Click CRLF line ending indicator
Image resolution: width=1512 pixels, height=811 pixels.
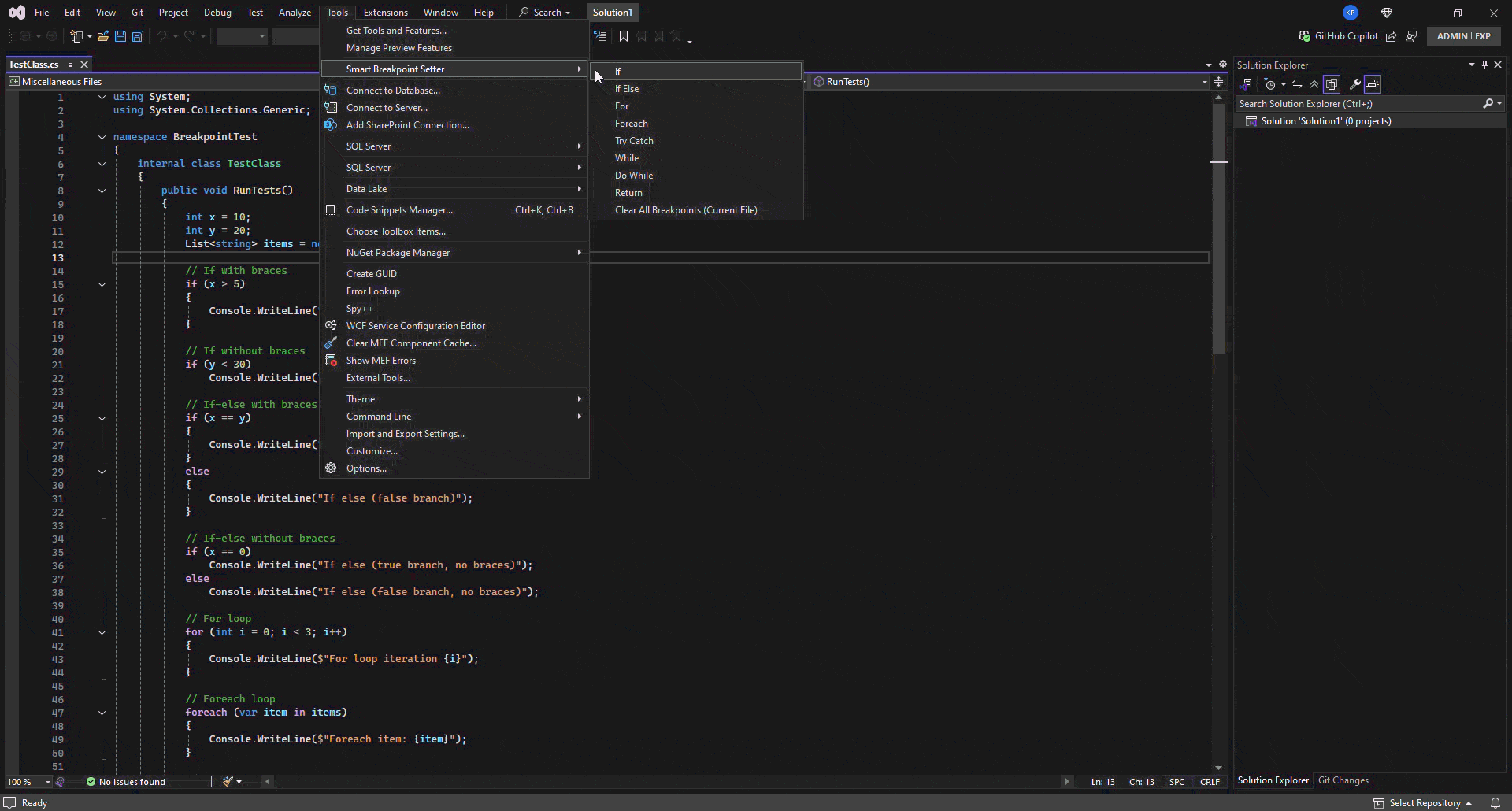(1210, 782)
